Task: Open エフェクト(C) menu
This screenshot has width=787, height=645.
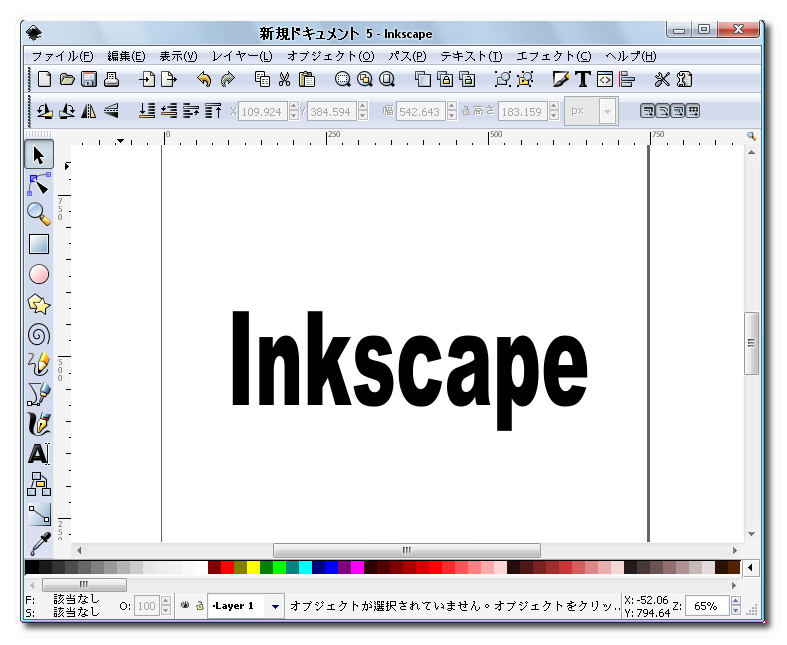Action: [554, 56]
